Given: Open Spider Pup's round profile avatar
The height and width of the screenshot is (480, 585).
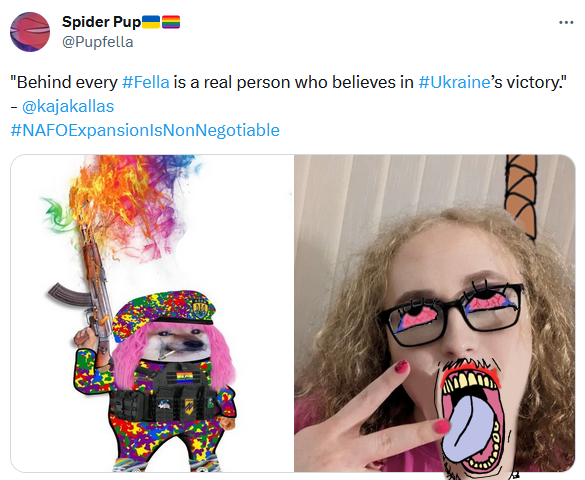Looking at the screenshot, I should coord(30,32).
